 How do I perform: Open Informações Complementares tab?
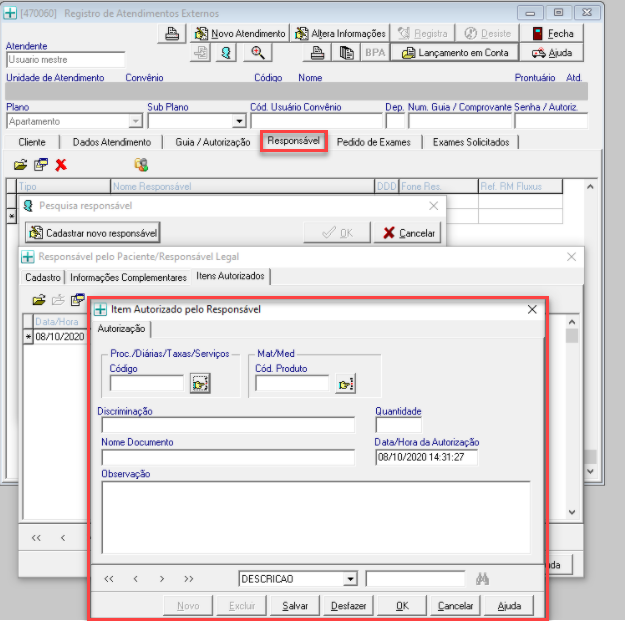128,277
